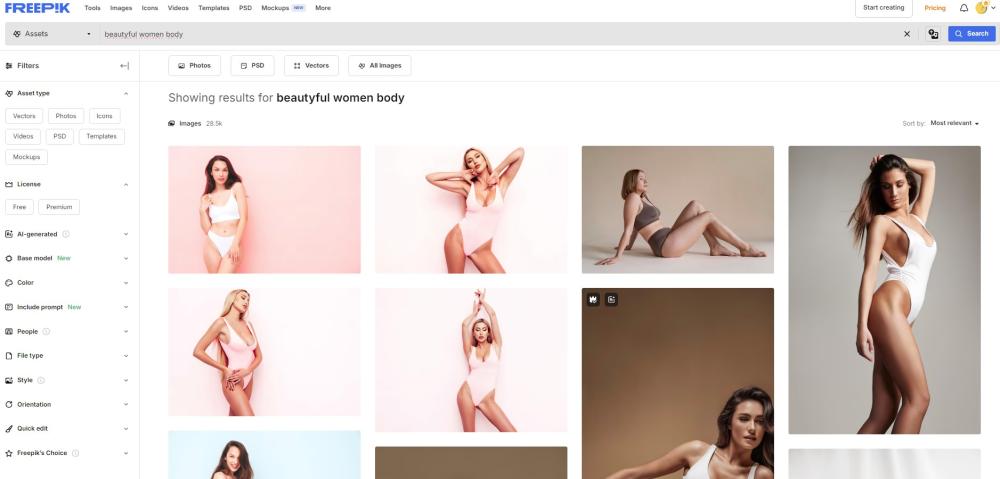Toggle the Free license filter
The image size is (1000, 479).
pyautogui.click(x=19, y=207)
